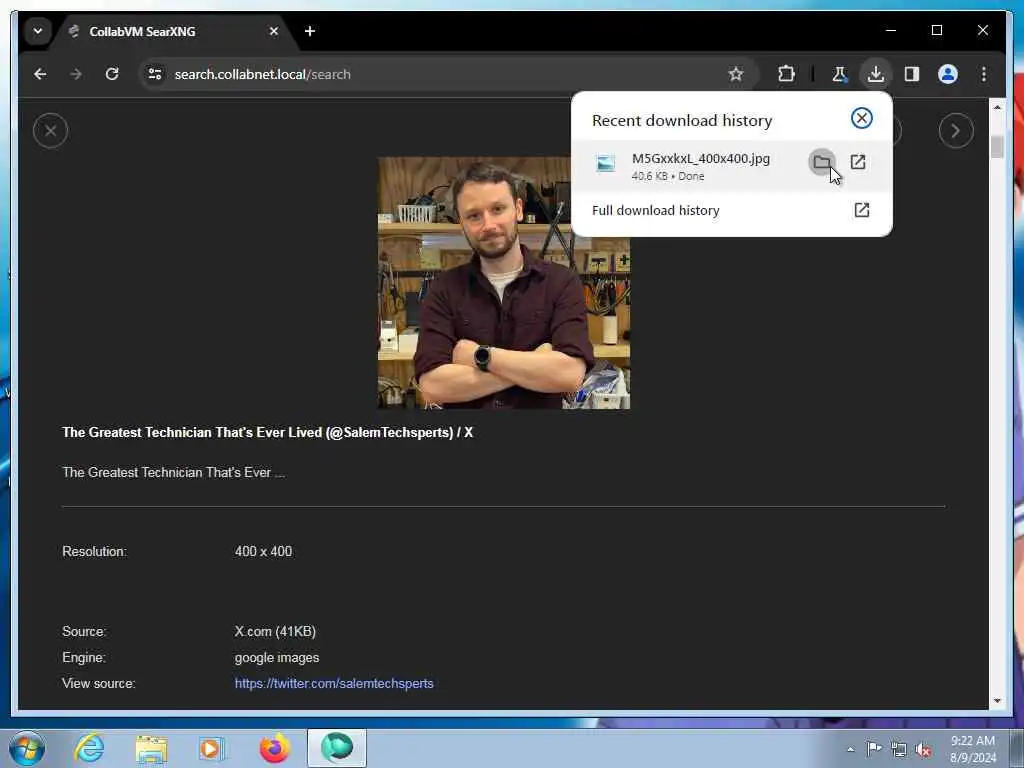Go forward to the next page

click(x=76, y=74)
